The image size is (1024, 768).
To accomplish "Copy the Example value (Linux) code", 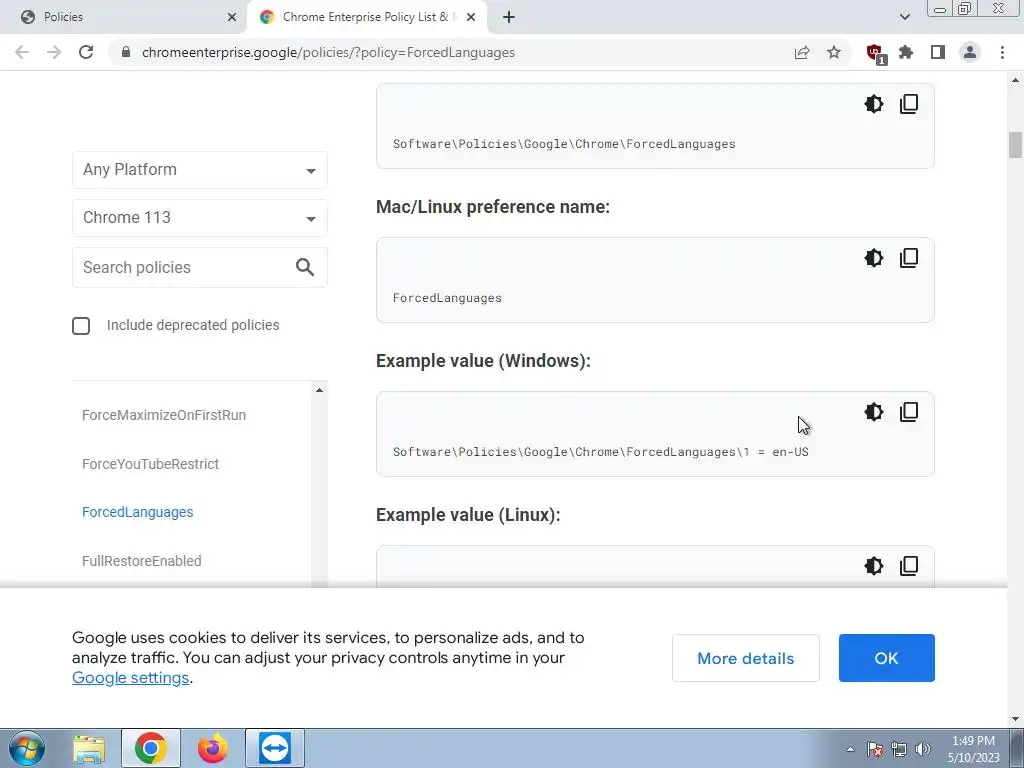I will [x=909, y=566].
